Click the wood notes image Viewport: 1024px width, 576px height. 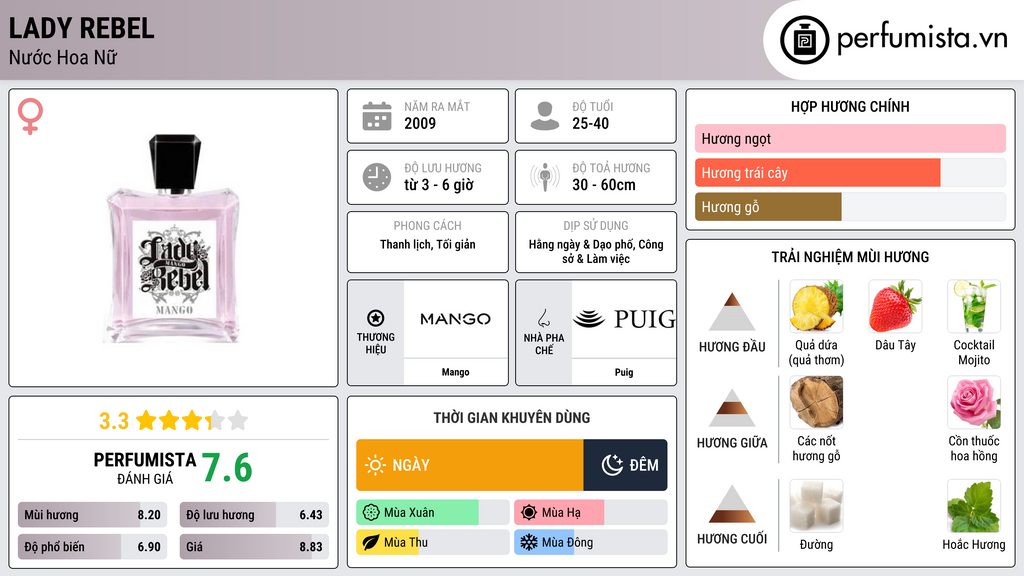(x=816, y=402)
